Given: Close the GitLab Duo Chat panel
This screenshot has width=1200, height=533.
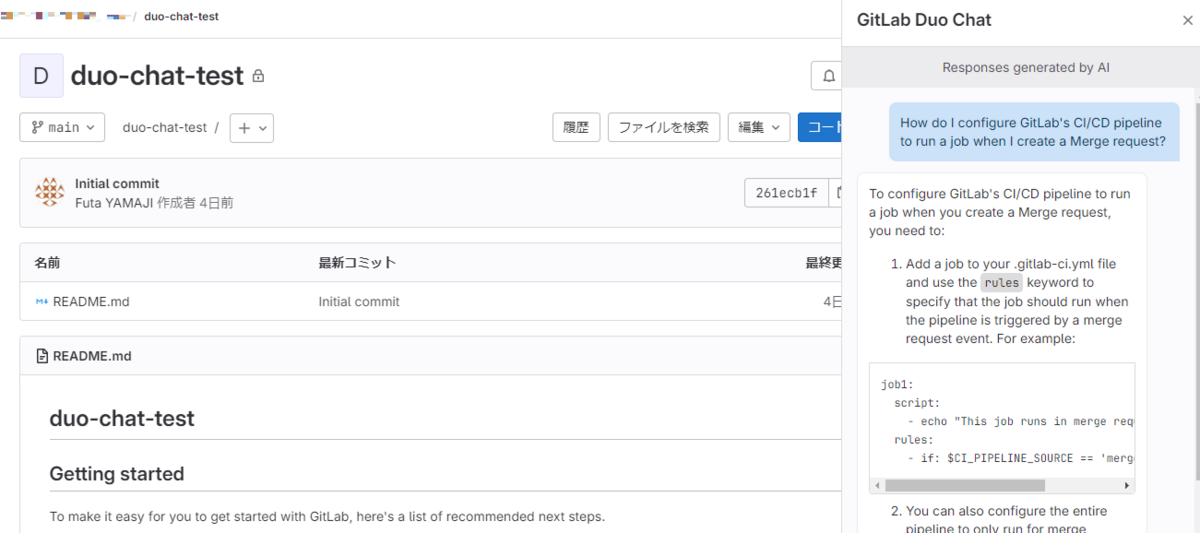Looking at the screenshot, I should pos(1187,20).
